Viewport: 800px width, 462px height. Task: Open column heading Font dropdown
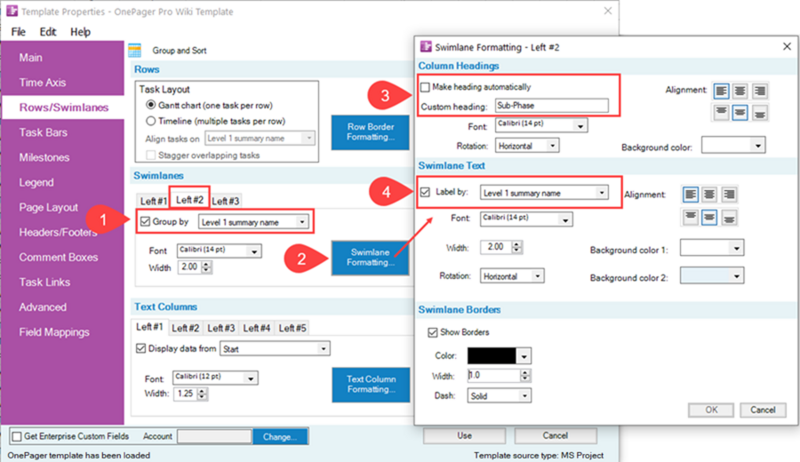click(x=541, y=125)
